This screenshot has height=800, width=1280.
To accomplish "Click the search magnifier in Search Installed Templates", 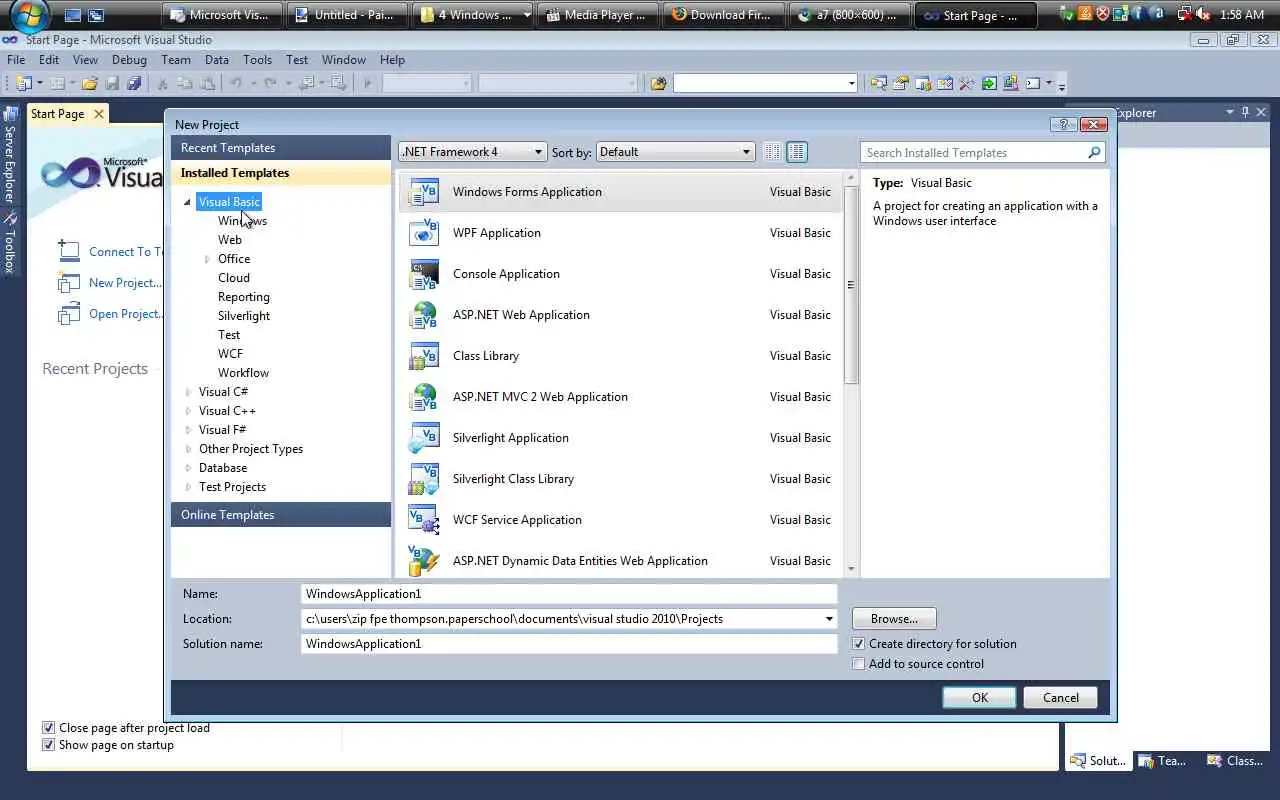I will [x=1094, y=153].
